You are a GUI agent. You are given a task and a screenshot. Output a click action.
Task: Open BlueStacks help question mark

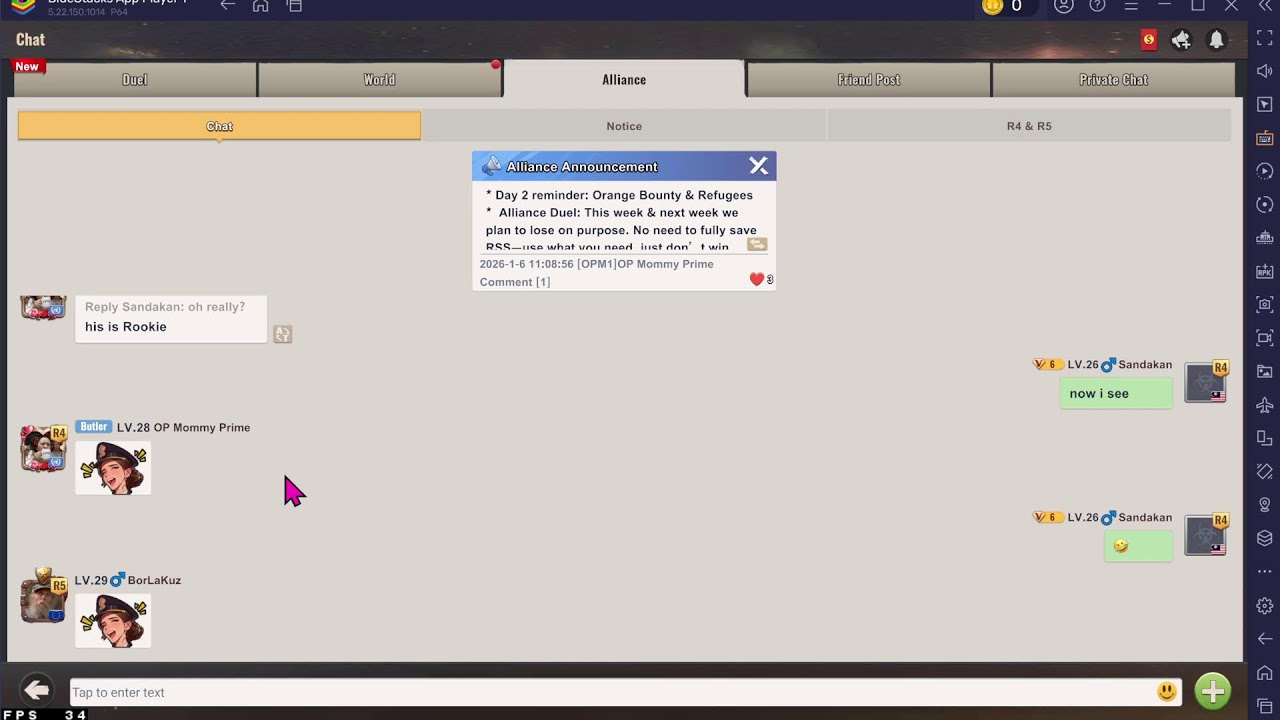1097,6
